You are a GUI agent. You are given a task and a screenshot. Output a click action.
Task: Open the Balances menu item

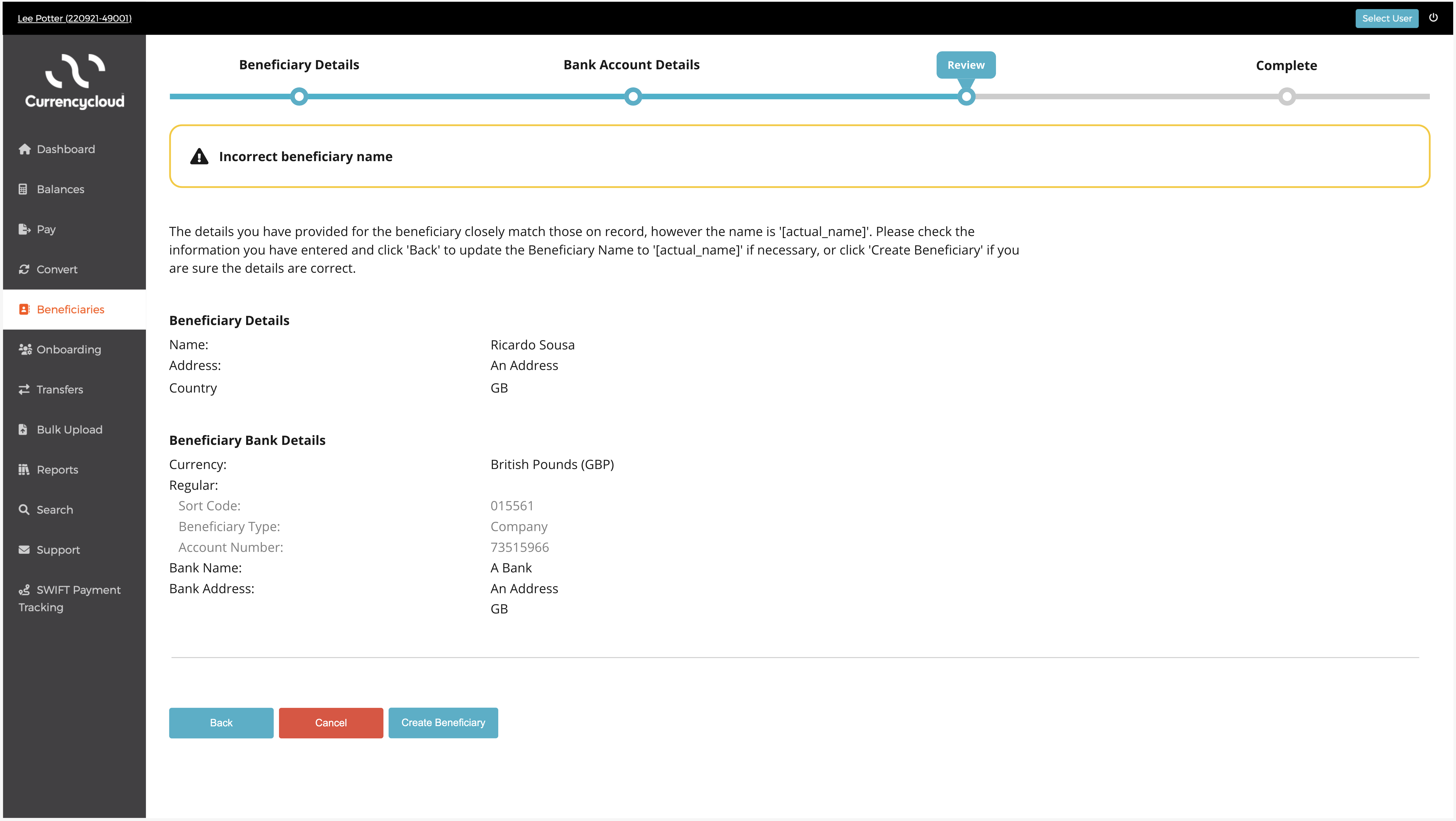(74, 189)
